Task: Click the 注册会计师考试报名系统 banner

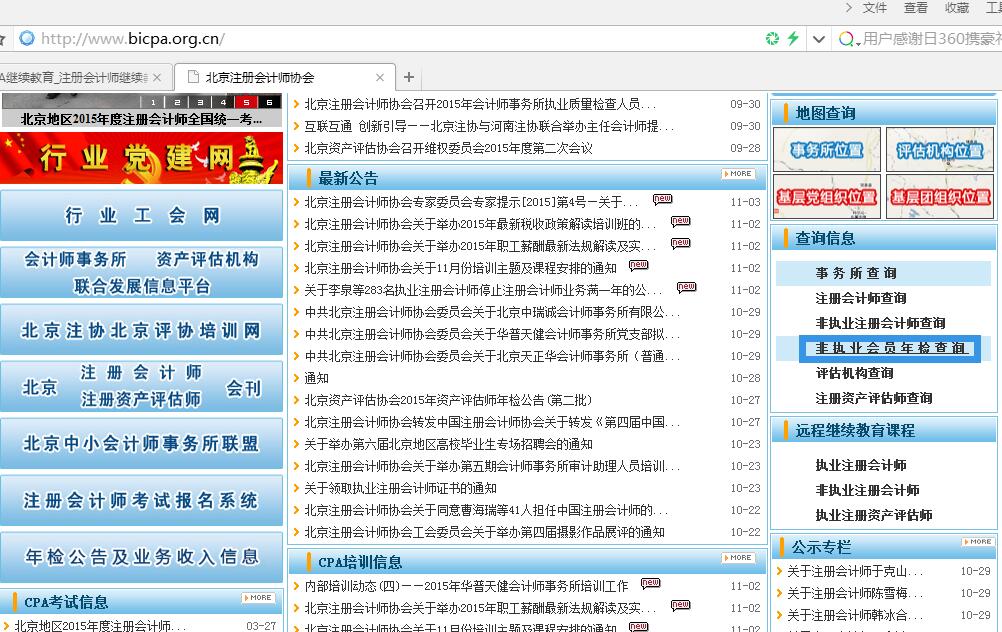Action: [x=141, y=502]
